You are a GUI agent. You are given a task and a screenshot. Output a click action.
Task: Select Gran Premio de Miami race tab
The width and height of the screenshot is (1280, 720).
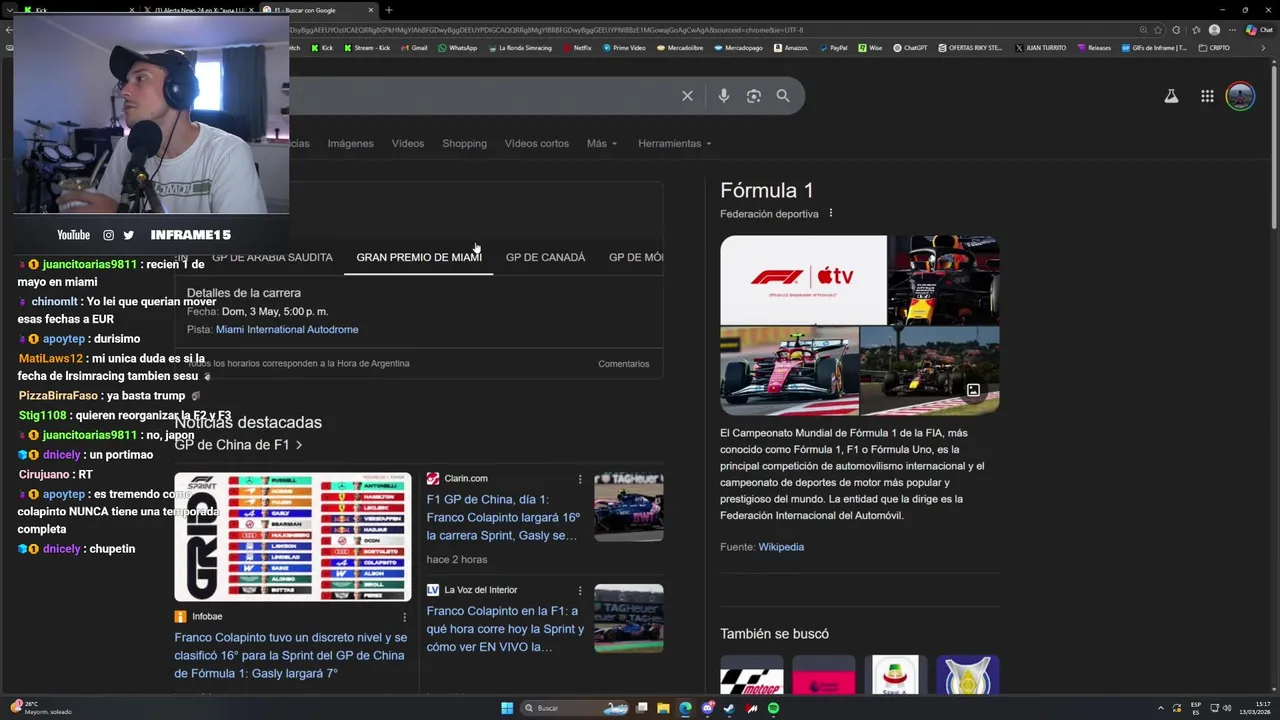(419, 257)
